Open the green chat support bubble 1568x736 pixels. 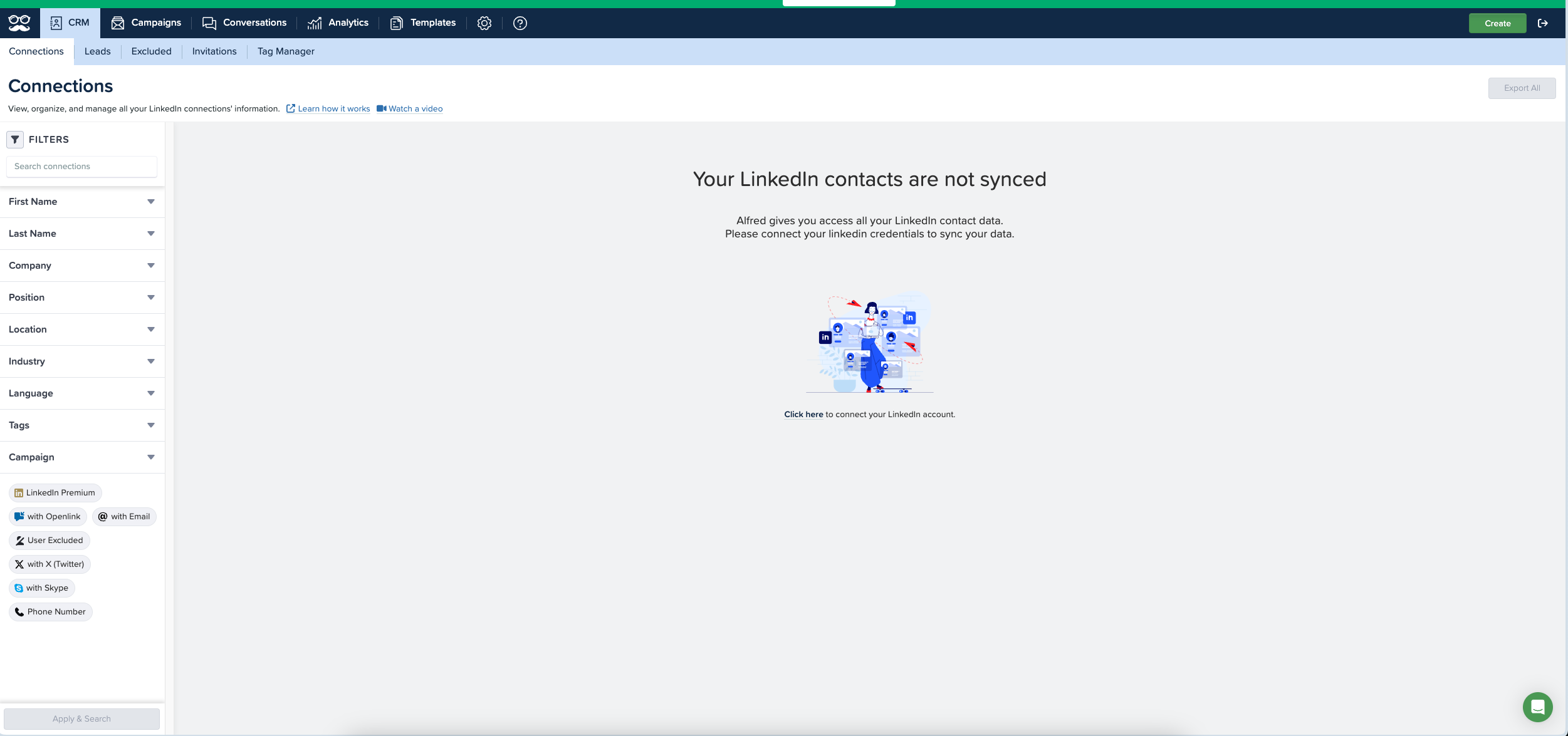click(1537, 707)
